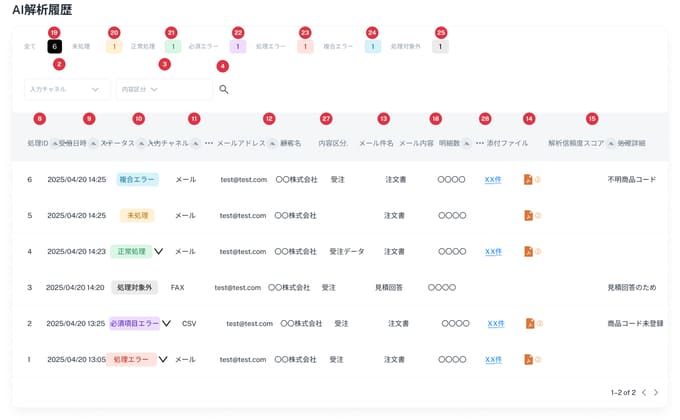Click the ellipsis after 明細数 header
Image resolution: width=680 pixels, height=420 pixels.
479,144
